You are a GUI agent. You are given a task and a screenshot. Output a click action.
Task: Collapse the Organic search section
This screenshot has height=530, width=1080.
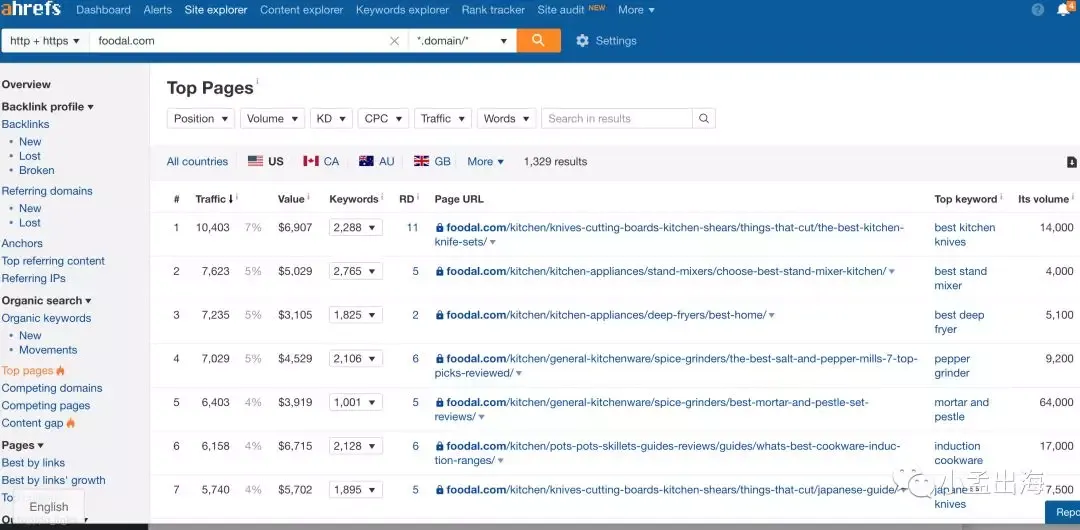coord(46,300)
